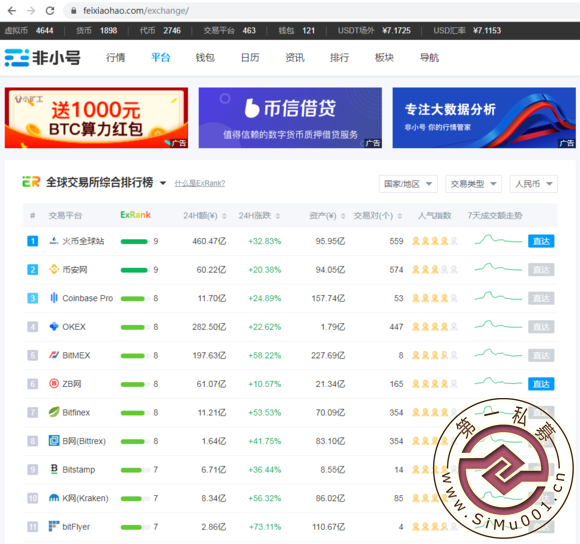The height and width of the screenshot is (544, 580).
Task: Click the BitMEX 7-day trend sparkline
Action: pos(498,354)
